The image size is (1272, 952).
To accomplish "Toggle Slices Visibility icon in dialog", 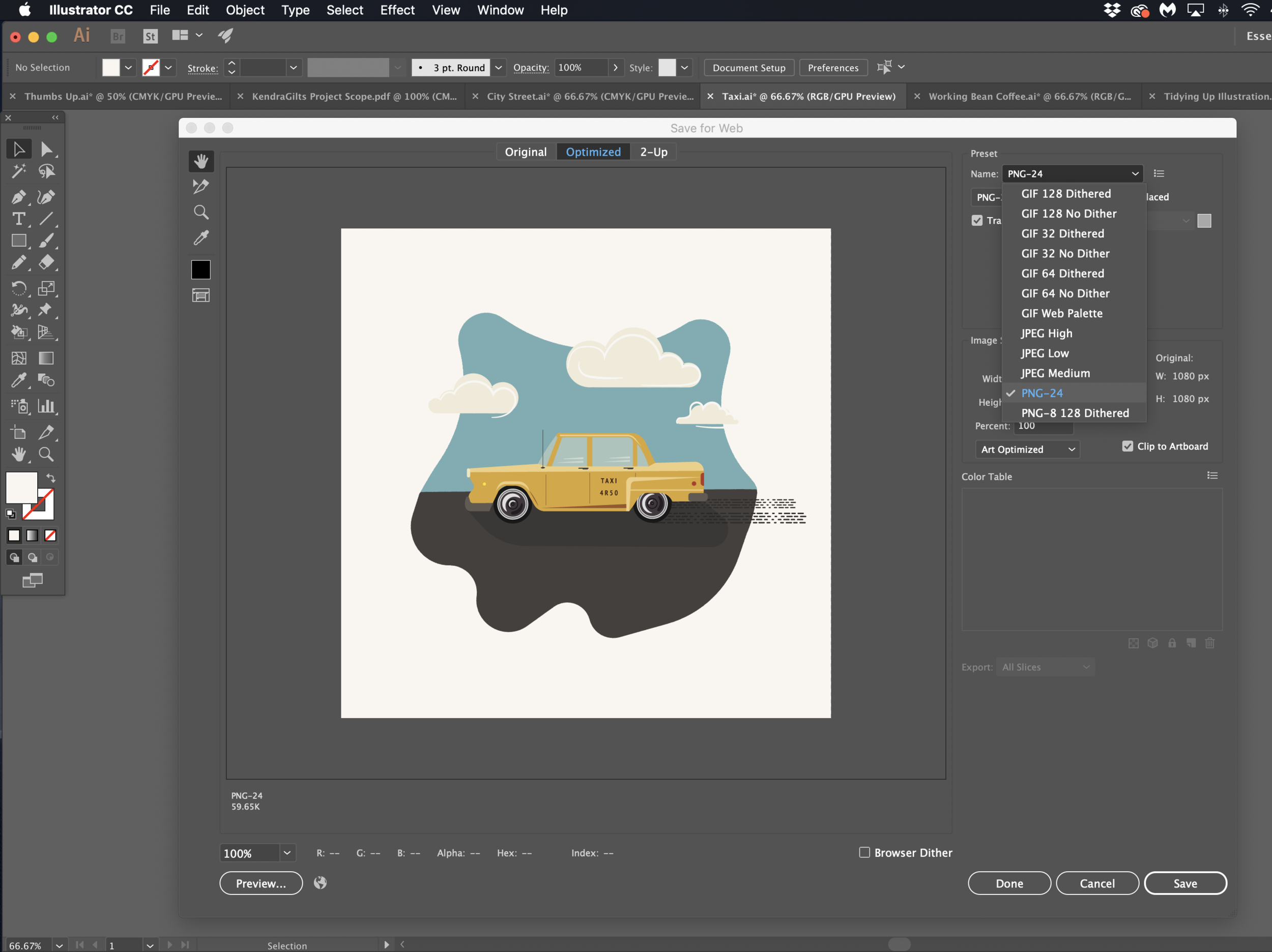I will [x=200, y=295].
